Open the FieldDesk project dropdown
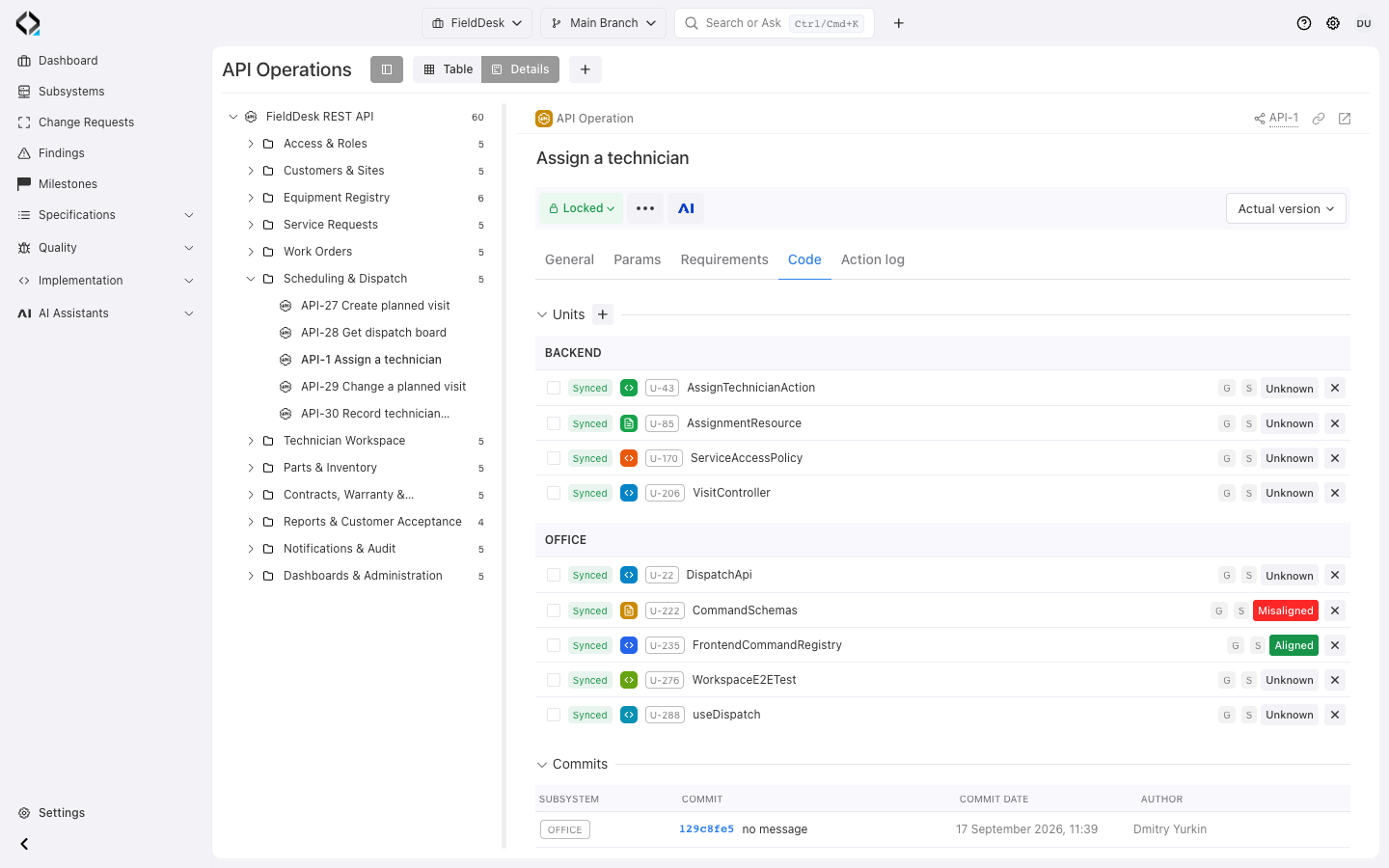Image resolution: width=1389 pixels, height=868 pixels. pos(477,23)
